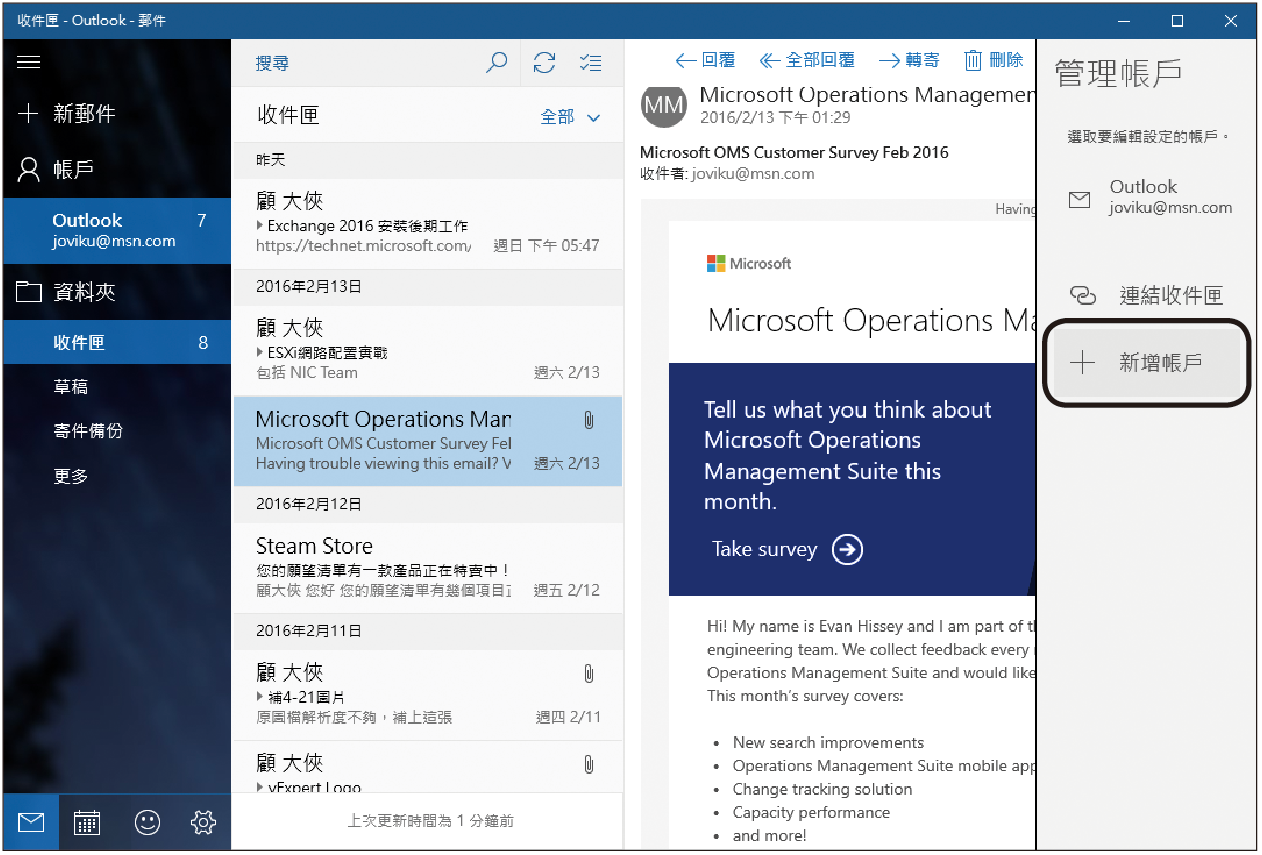The image size is (1262, 855).
Task: Sync the mailbox with refresh icon
Action: click(544, 63)
